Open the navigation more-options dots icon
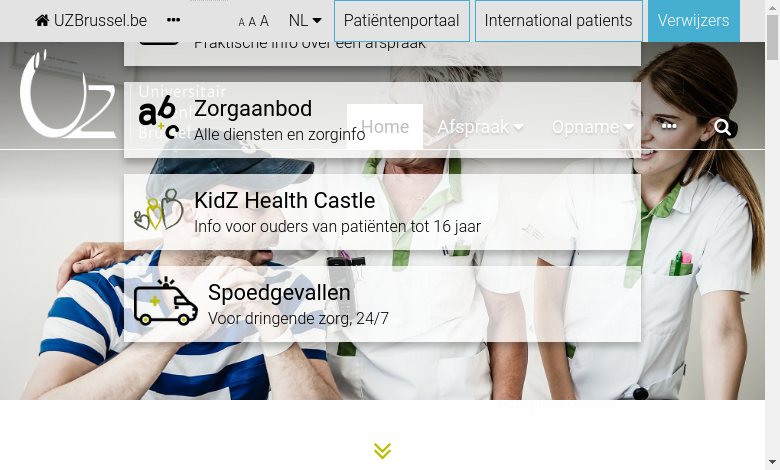This screenshot has height=470, width=780. [669, 126]
